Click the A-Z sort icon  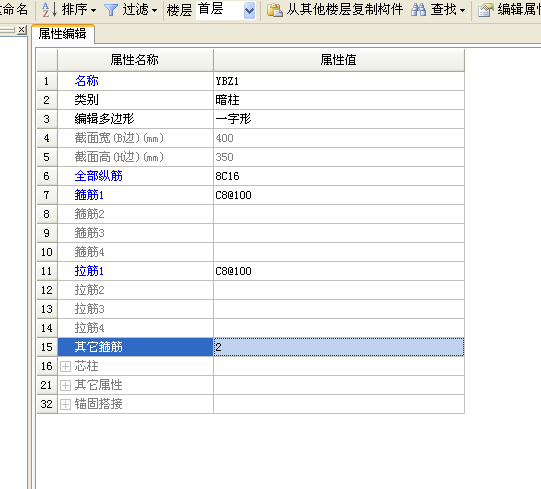point(49,10)
